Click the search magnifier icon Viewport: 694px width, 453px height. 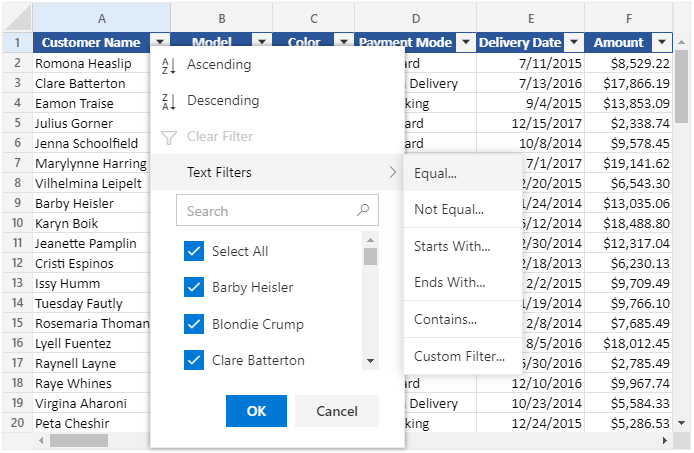(362, 211)
